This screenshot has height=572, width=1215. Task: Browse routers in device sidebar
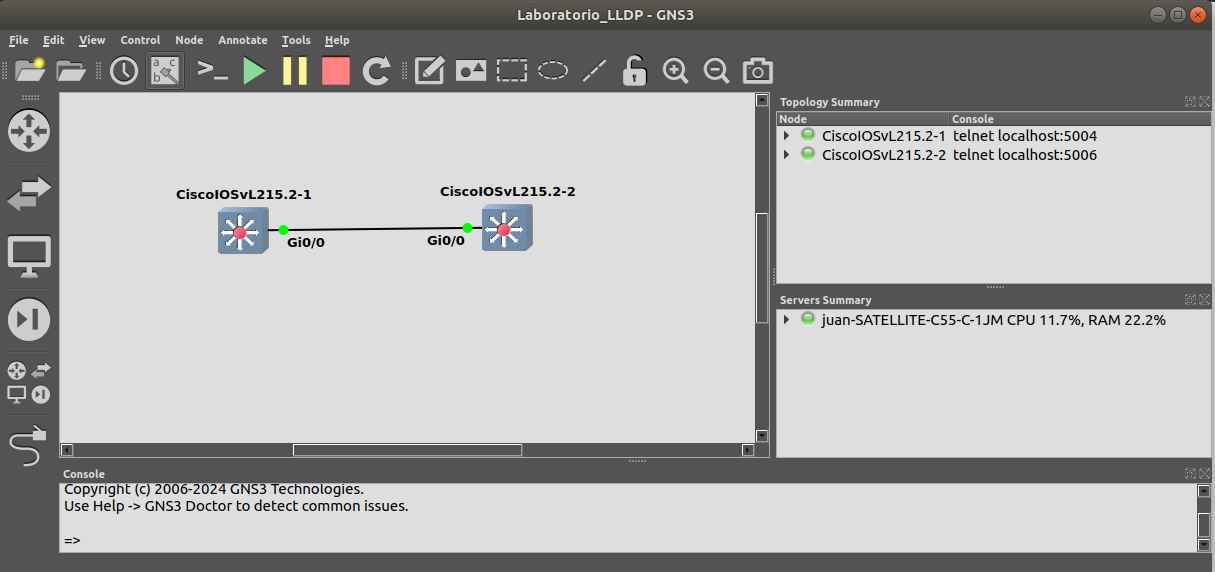29,131
